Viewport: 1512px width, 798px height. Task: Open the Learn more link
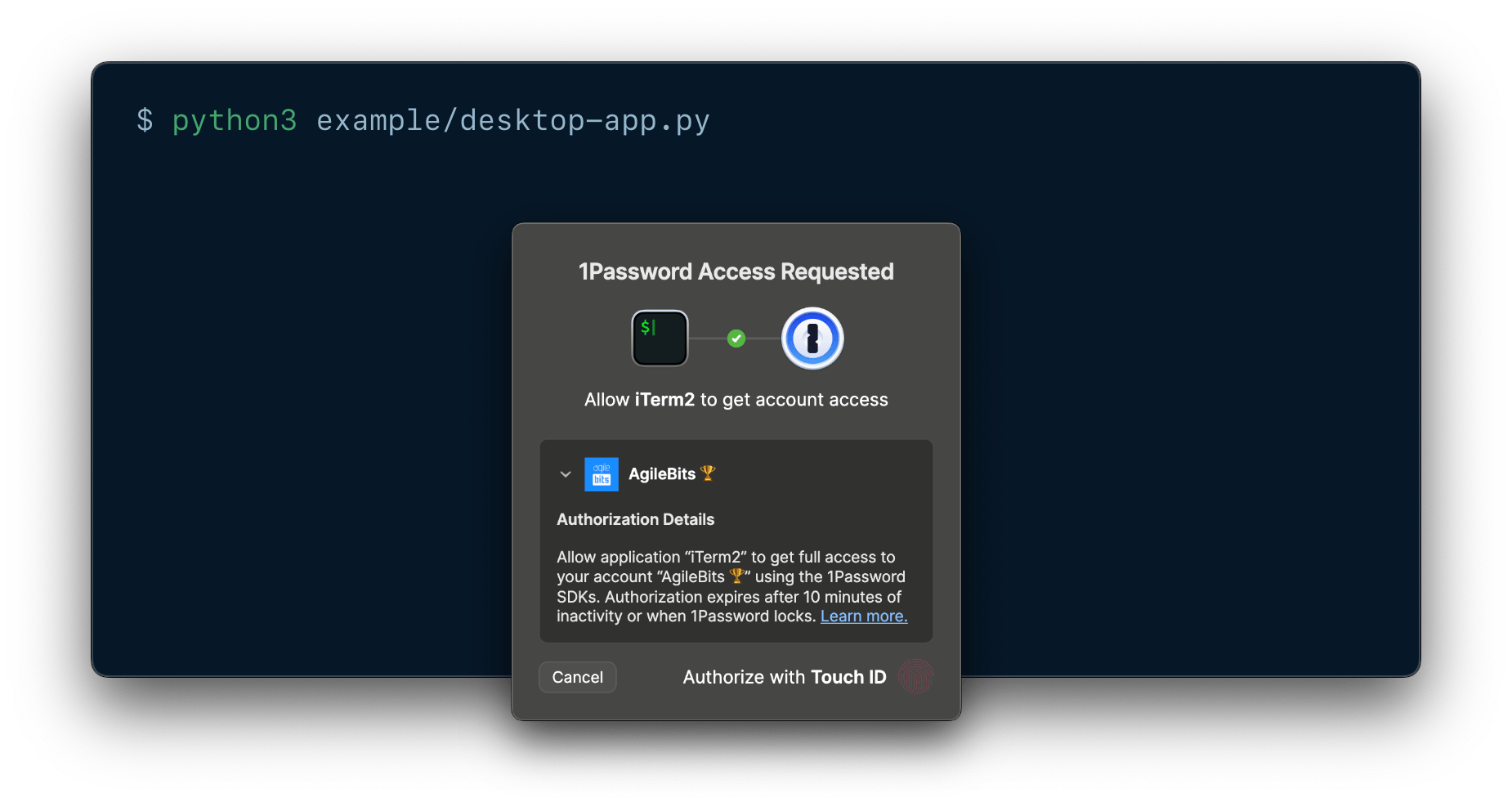(x=863, y=616)
